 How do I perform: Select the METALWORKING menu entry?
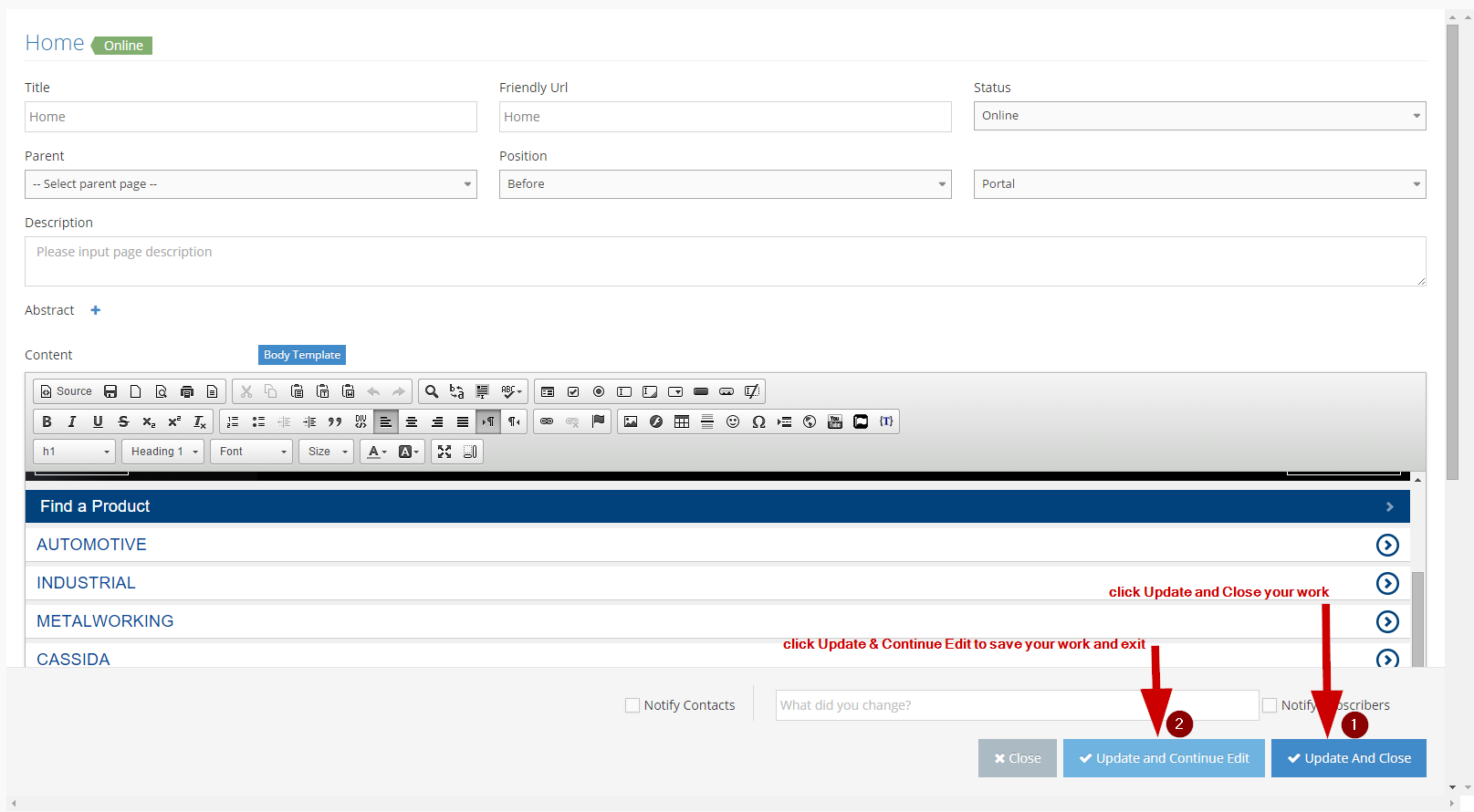pyautogui.click(x=105, y=621)
